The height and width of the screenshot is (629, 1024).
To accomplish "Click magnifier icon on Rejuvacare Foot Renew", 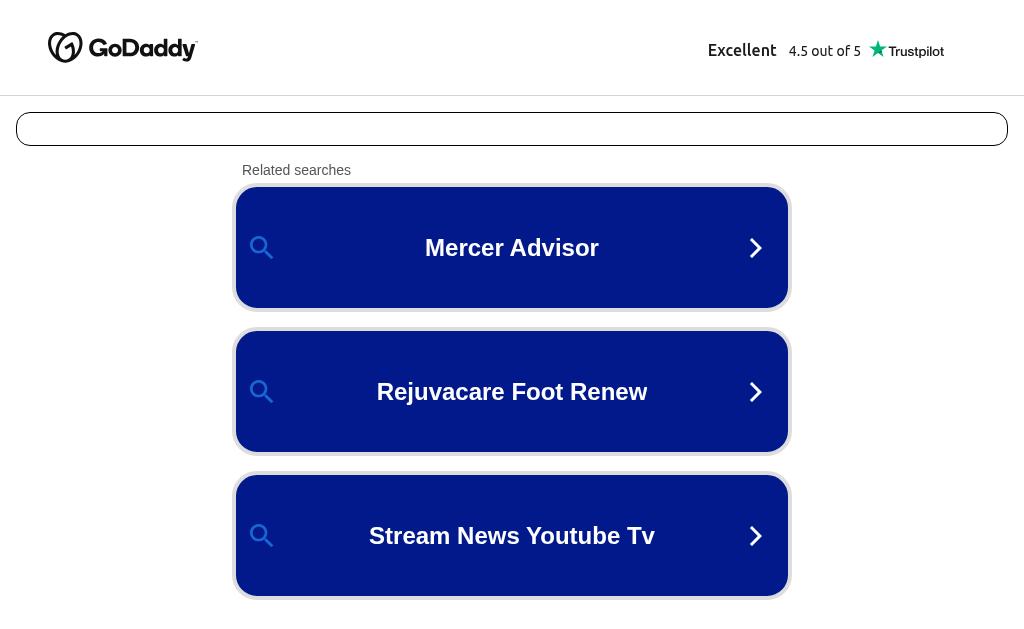I will [261, 392].
